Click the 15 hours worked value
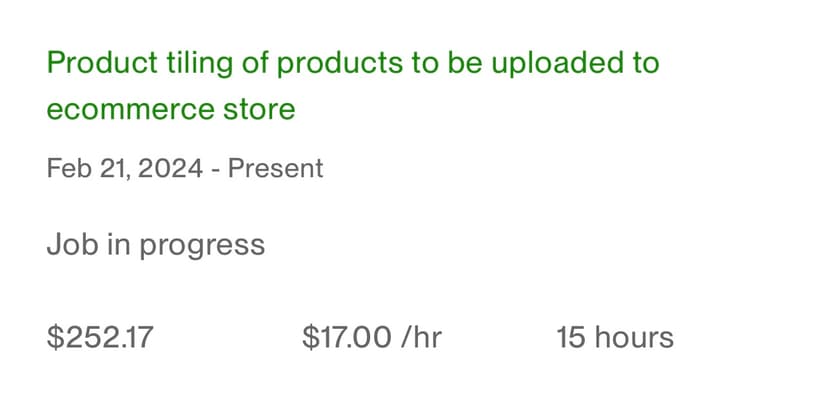The width and height of the screenshot is (828, 397). coord(615,338)
